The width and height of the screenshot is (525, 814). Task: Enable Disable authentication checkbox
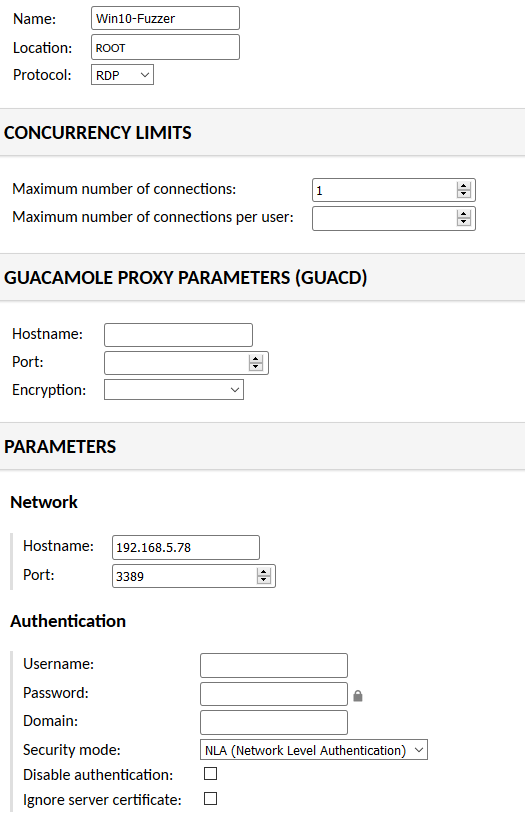tap(210, 774)
